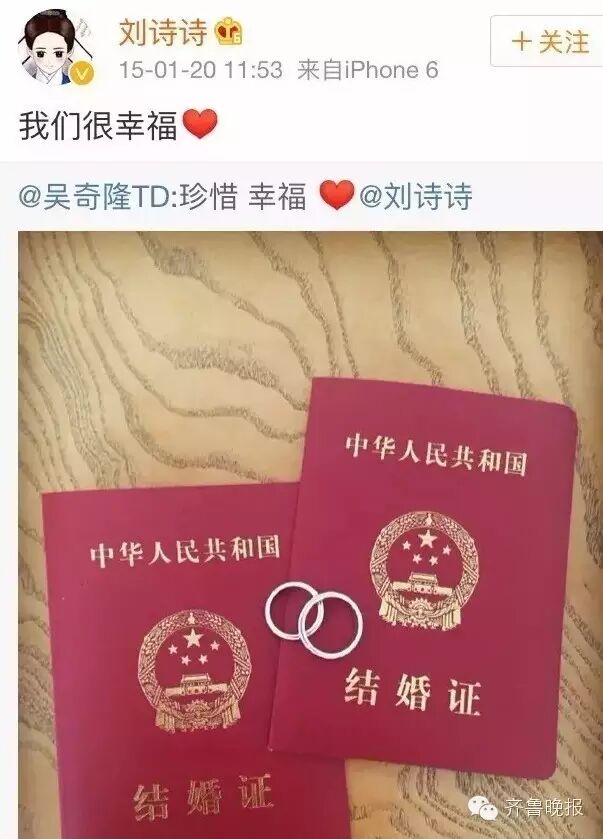This screenshot has height=839, width=603.
Task: Click the 来自iPhone 6 source label
Action: pyautogui.click(x=368, y=70)
